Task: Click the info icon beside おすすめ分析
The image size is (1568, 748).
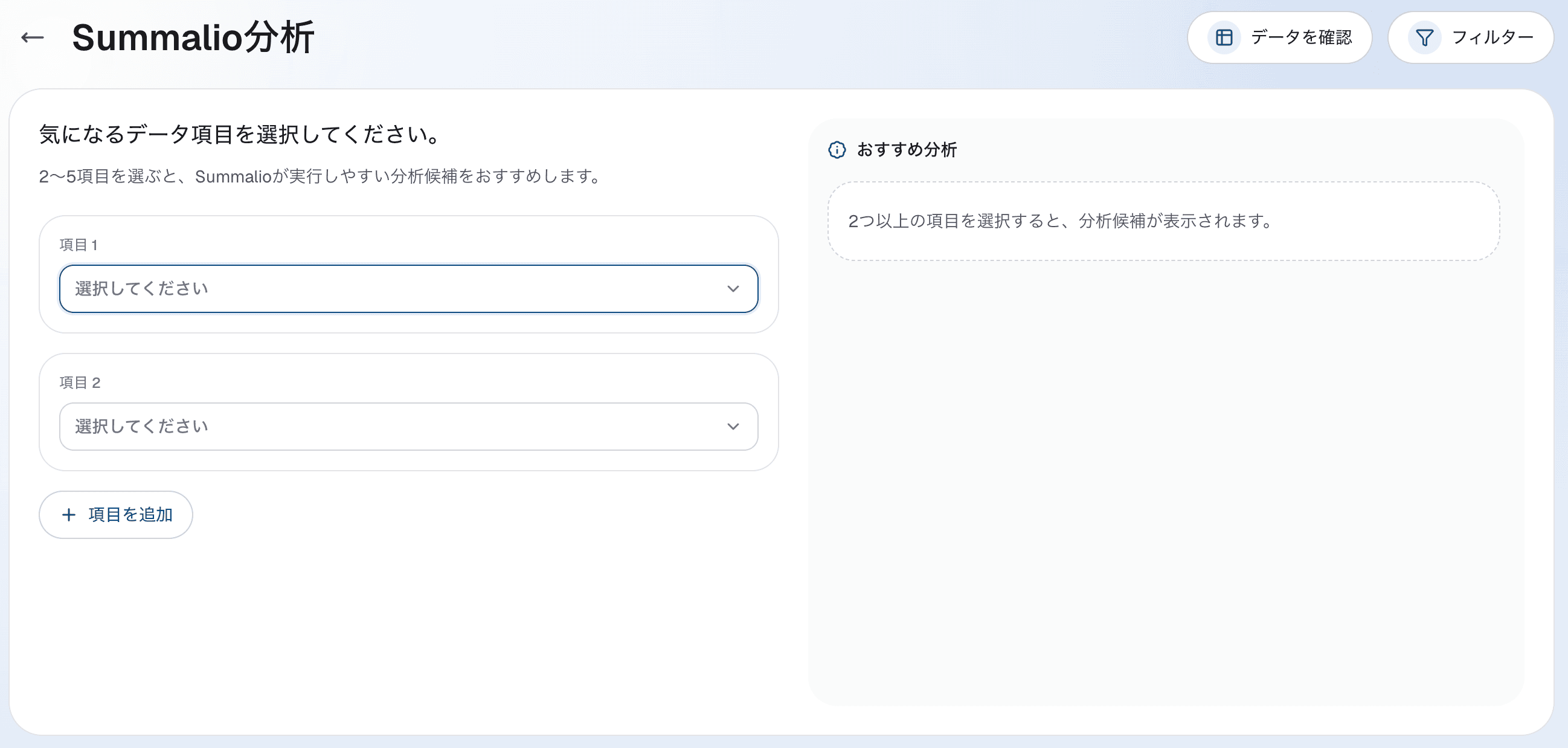Action: (837, 150)
